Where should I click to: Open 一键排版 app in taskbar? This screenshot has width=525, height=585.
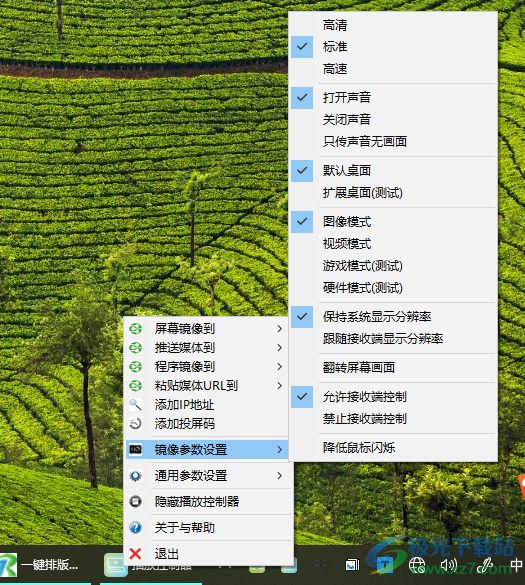[x=39, y=565]
